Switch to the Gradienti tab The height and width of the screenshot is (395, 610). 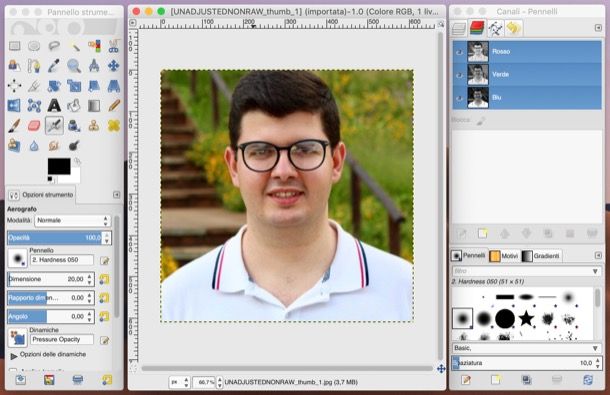tap(542, 256)
